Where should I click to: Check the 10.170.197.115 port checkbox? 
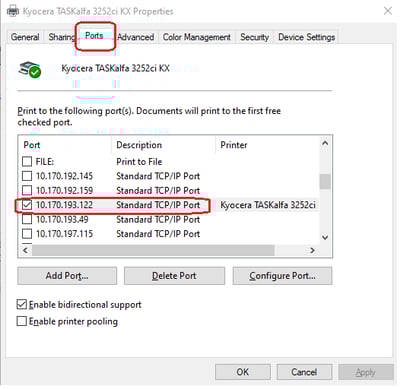[x=27, y=234]
